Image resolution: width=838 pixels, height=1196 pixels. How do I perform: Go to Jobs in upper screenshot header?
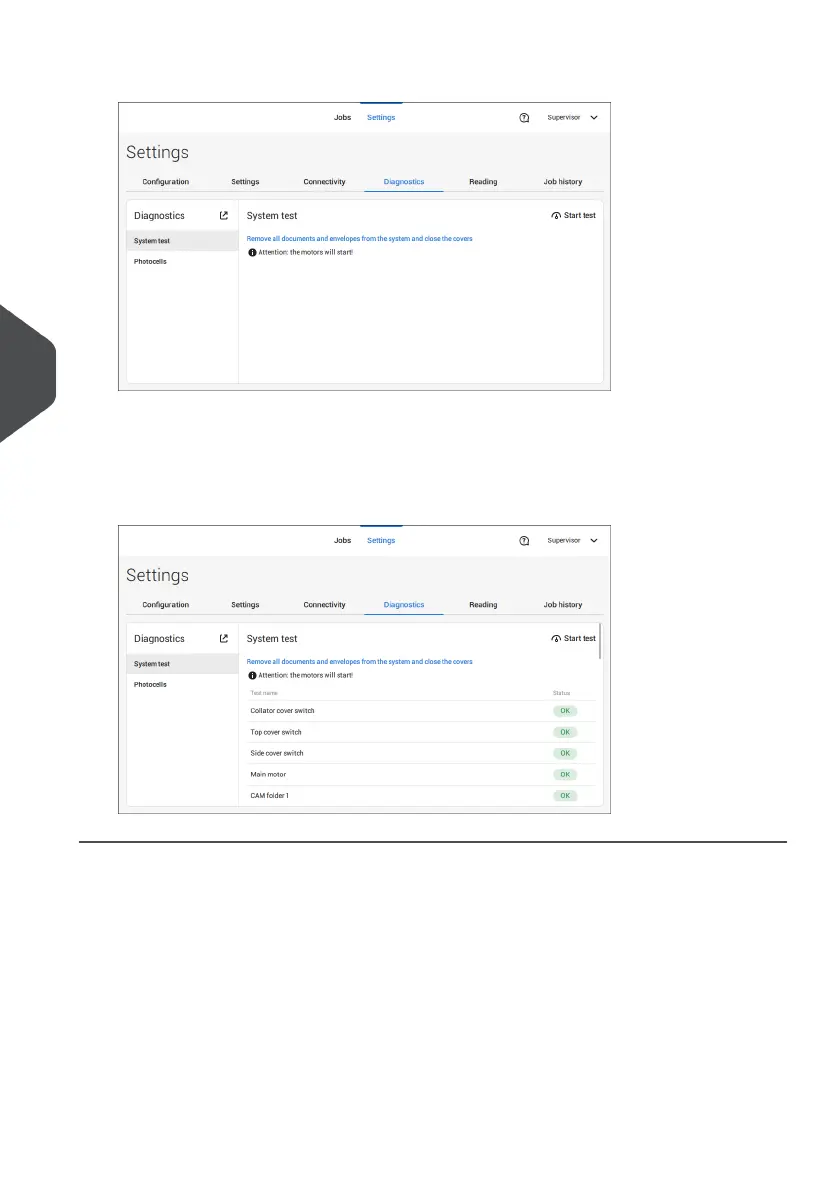click(x=342, y=117)
